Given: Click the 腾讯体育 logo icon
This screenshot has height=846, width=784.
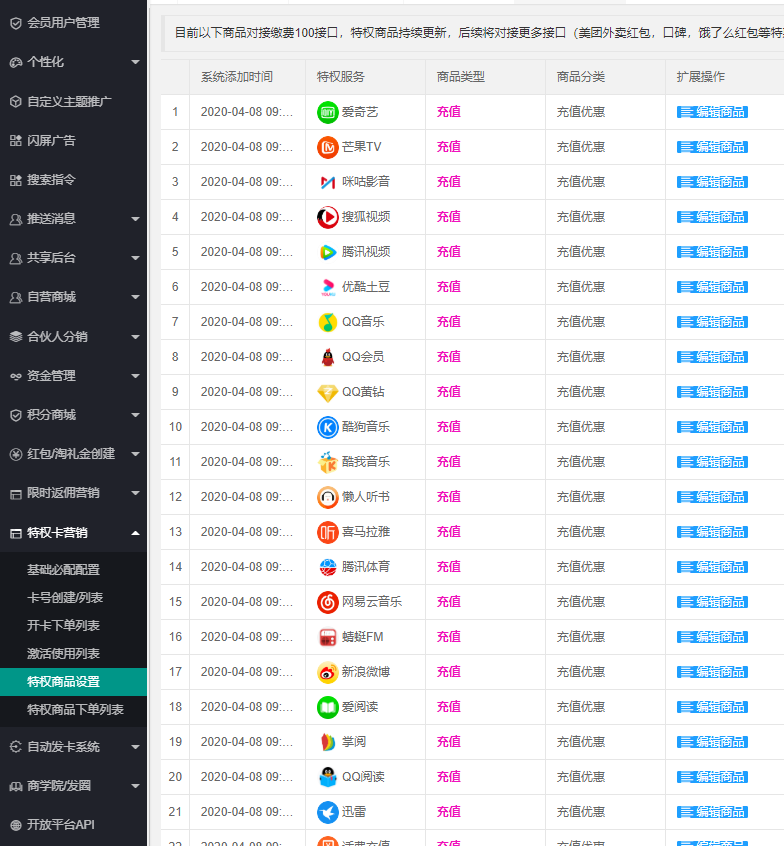Looking at the screenshot, I should click(328, 567).
